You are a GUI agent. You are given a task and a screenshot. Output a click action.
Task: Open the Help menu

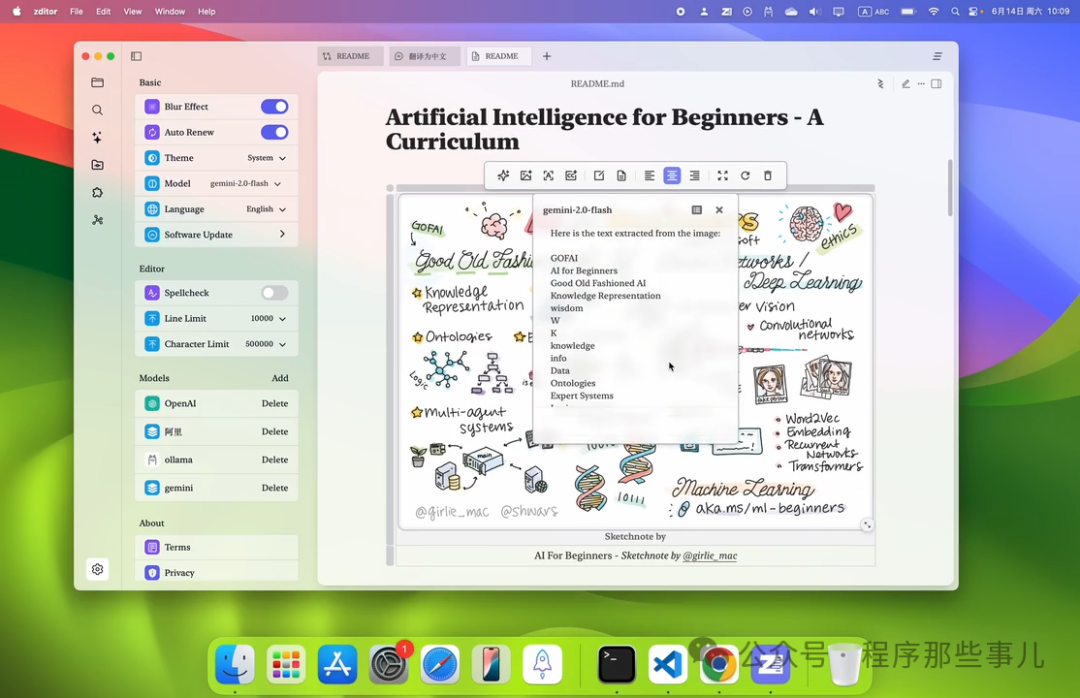[207, 11]
